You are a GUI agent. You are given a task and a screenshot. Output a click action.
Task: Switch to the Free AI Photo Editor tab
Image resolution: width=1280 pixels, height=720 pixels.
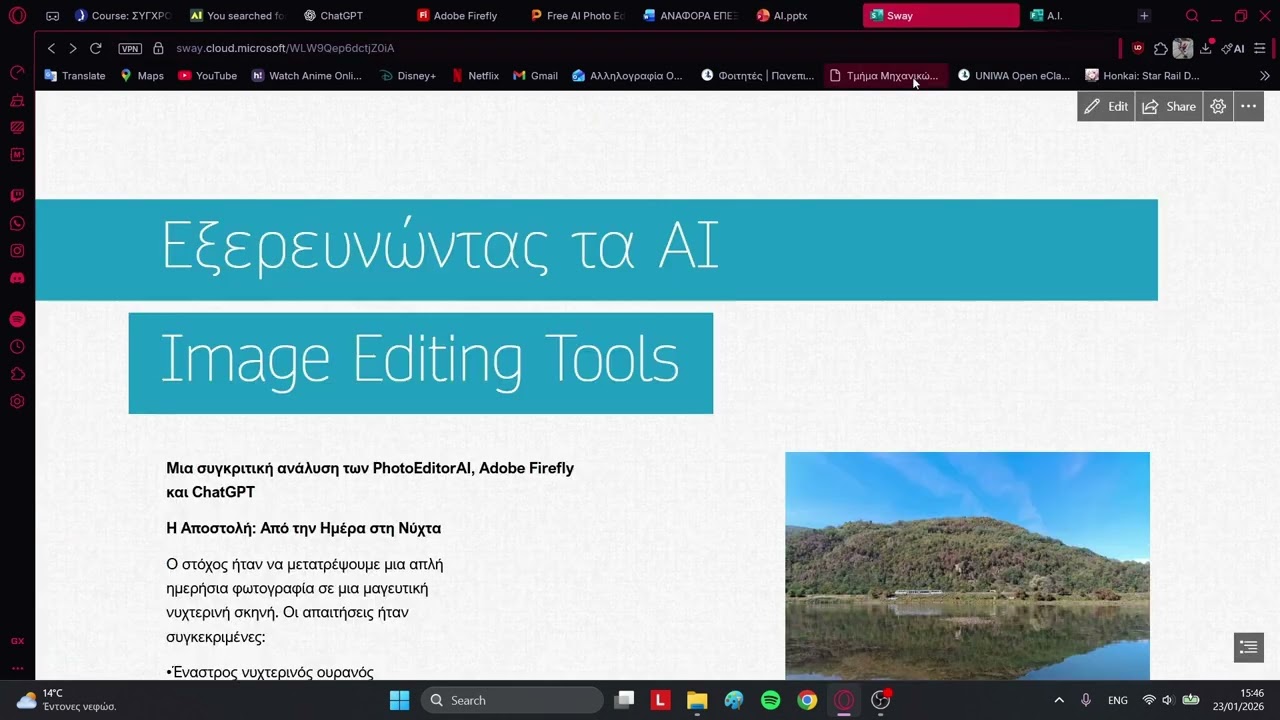coord(579,16)
